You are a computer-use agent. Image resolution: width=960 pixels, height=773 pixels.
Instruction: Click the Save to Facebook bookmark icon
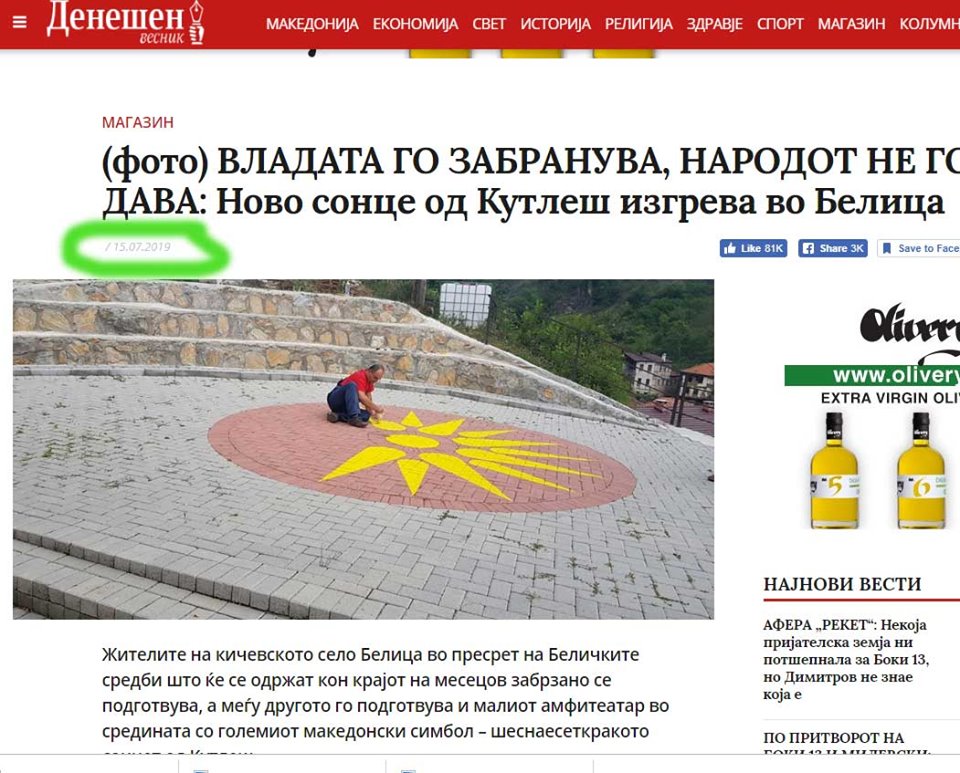click(x=886, y=248)
